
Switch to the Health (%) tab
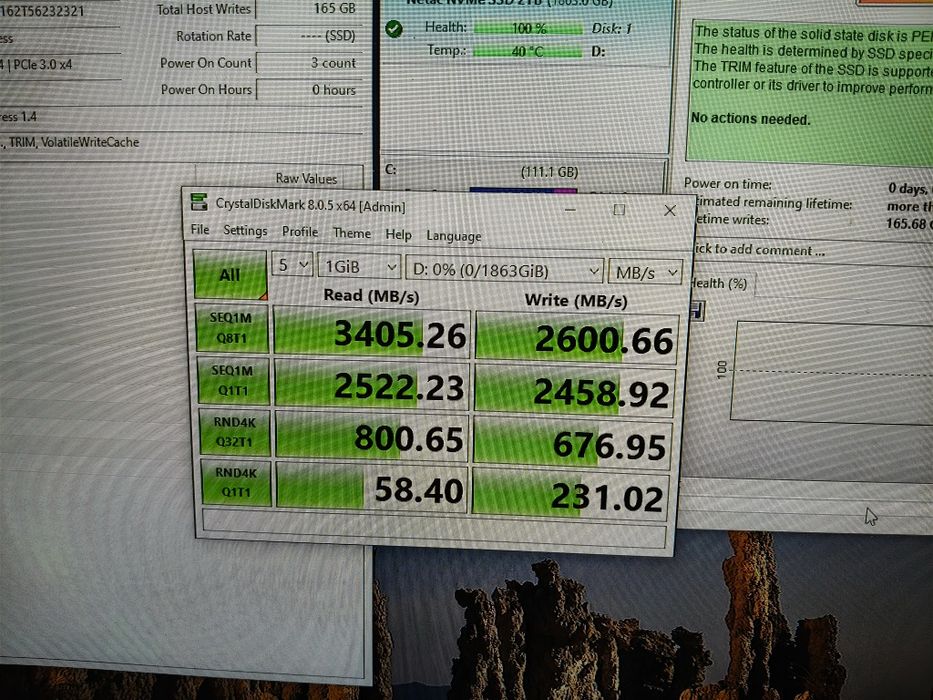pos(720,283)
